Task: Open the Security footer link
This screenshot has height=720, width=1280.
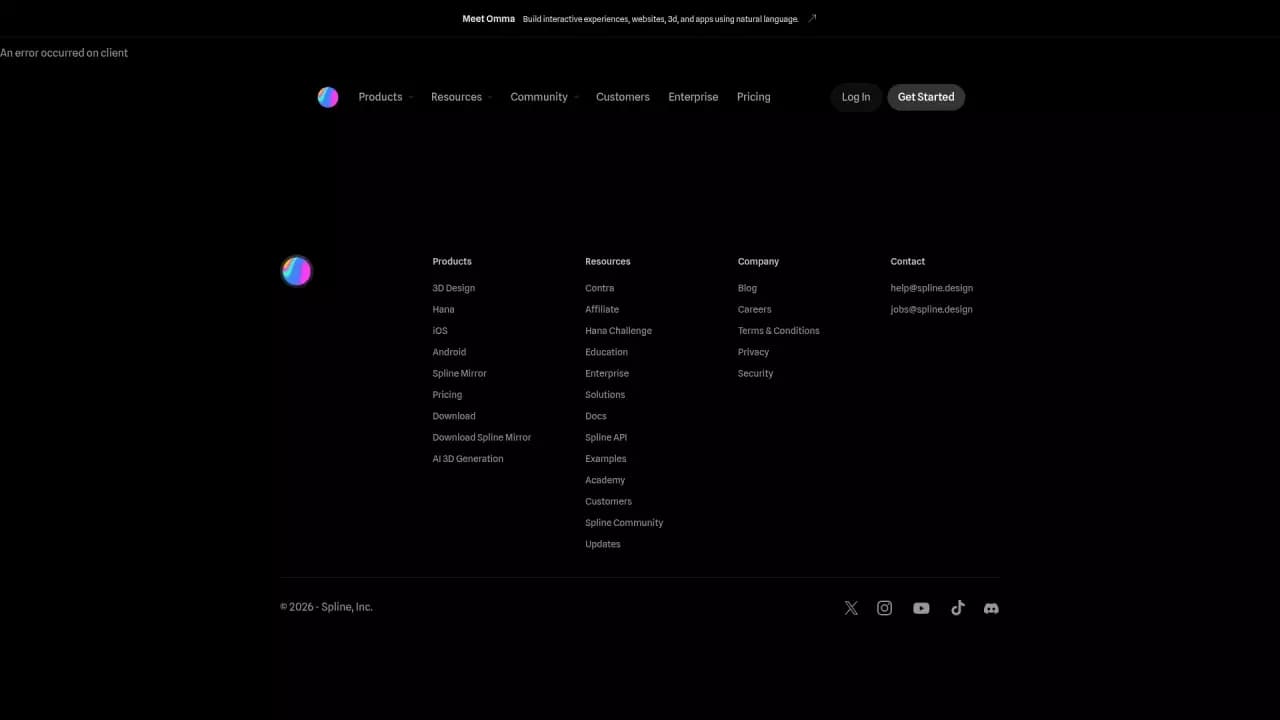Action: (x=755, y=373)
